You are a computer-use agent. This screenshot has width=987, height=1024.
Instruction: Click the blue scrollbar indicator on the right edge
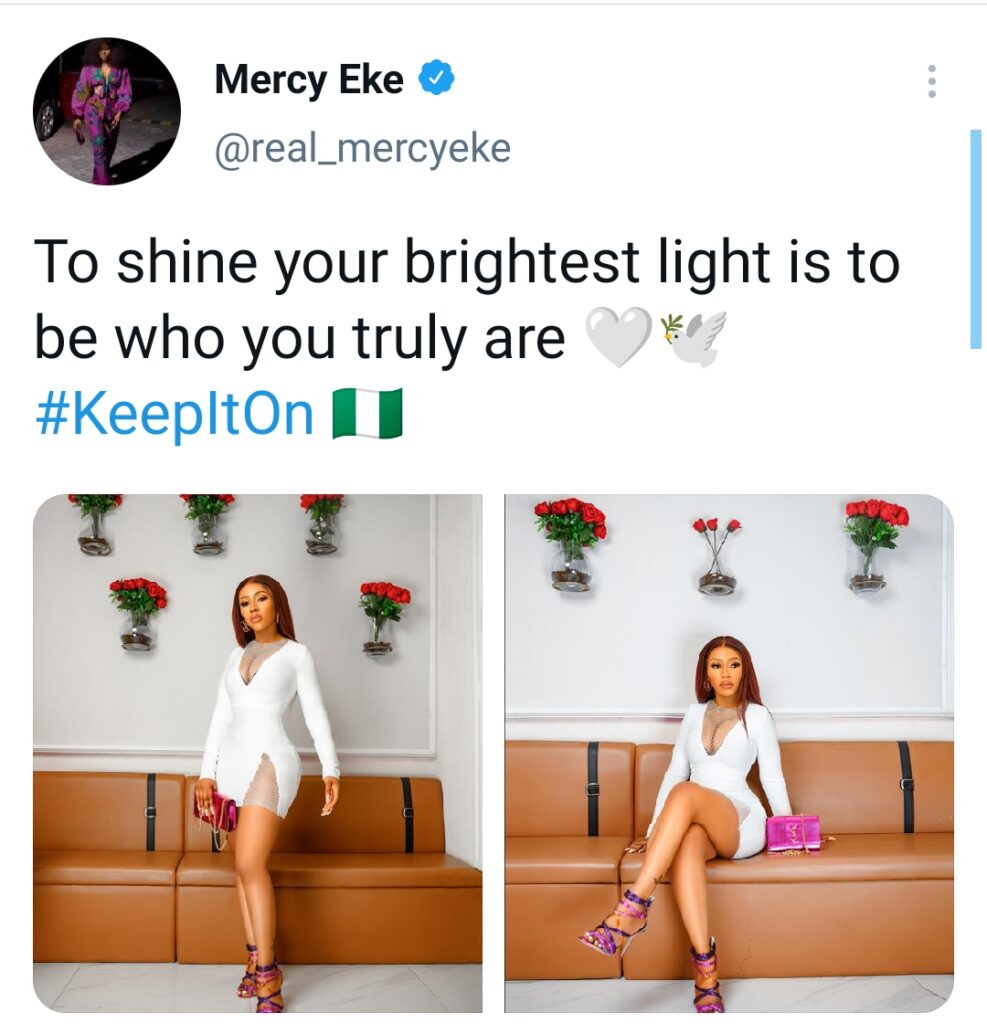975,238
